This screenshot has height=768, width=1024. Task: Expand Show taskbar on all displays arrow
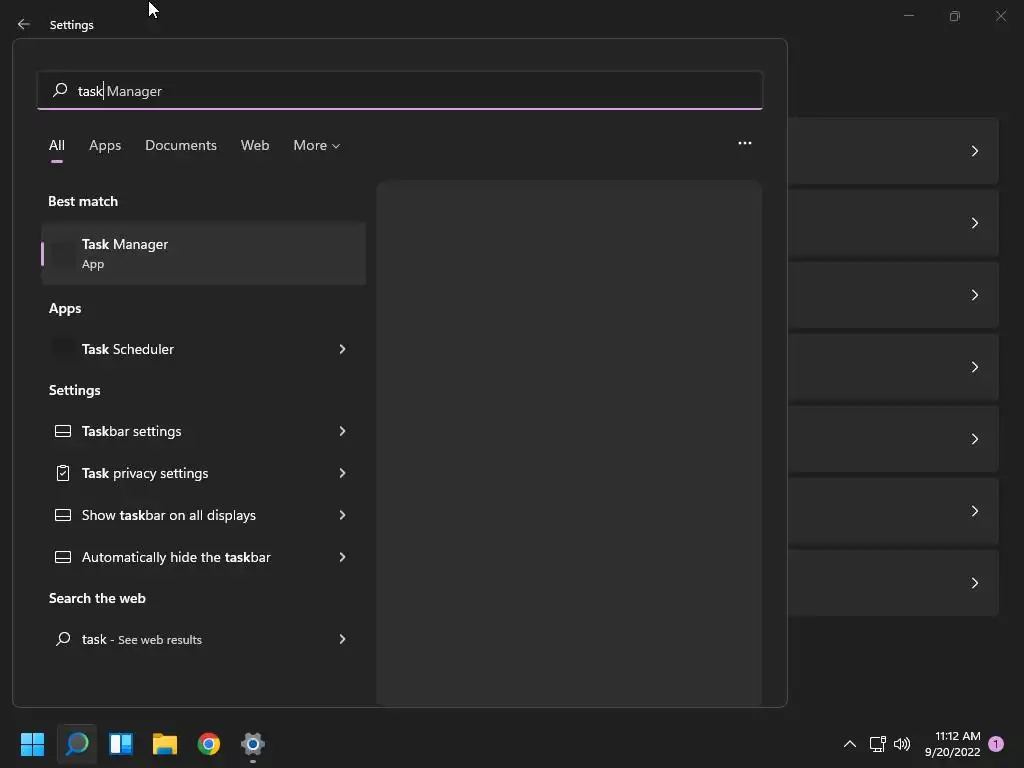tap(342, 515)
